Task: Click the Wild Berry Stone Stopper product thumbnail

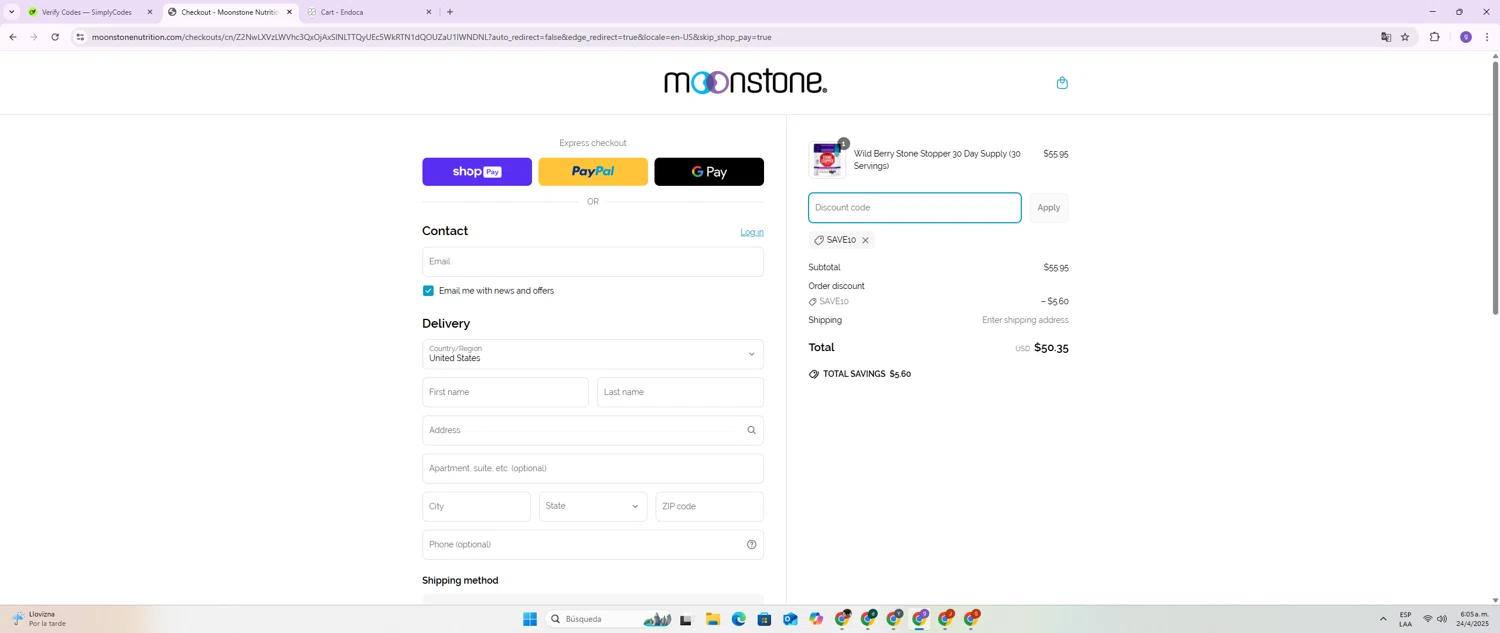Action: 827,160
